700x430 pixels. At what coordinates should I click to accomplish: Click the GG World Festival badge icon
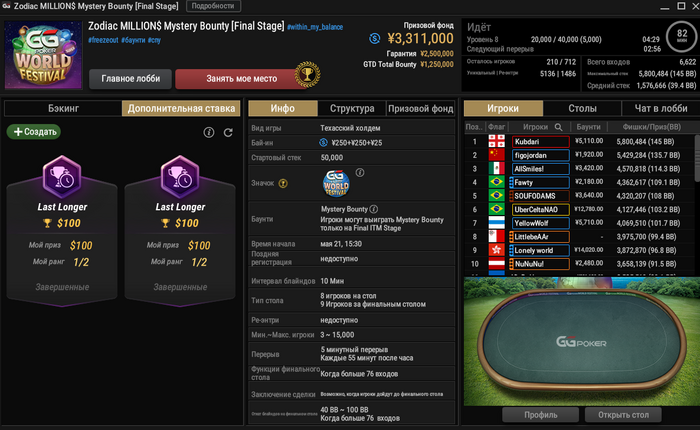336,184
